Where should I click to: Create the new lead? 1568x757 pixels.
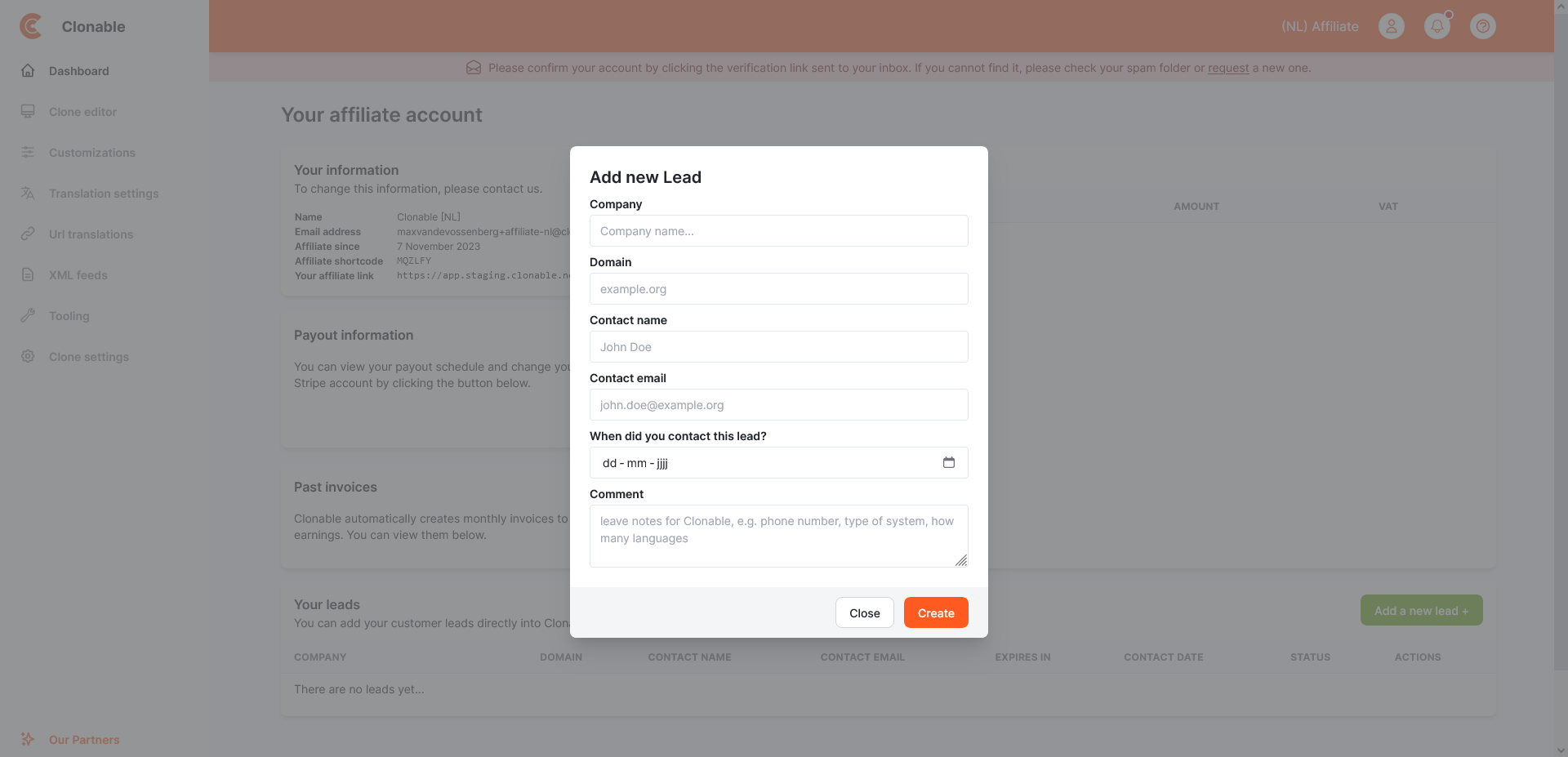pos(935,612)
